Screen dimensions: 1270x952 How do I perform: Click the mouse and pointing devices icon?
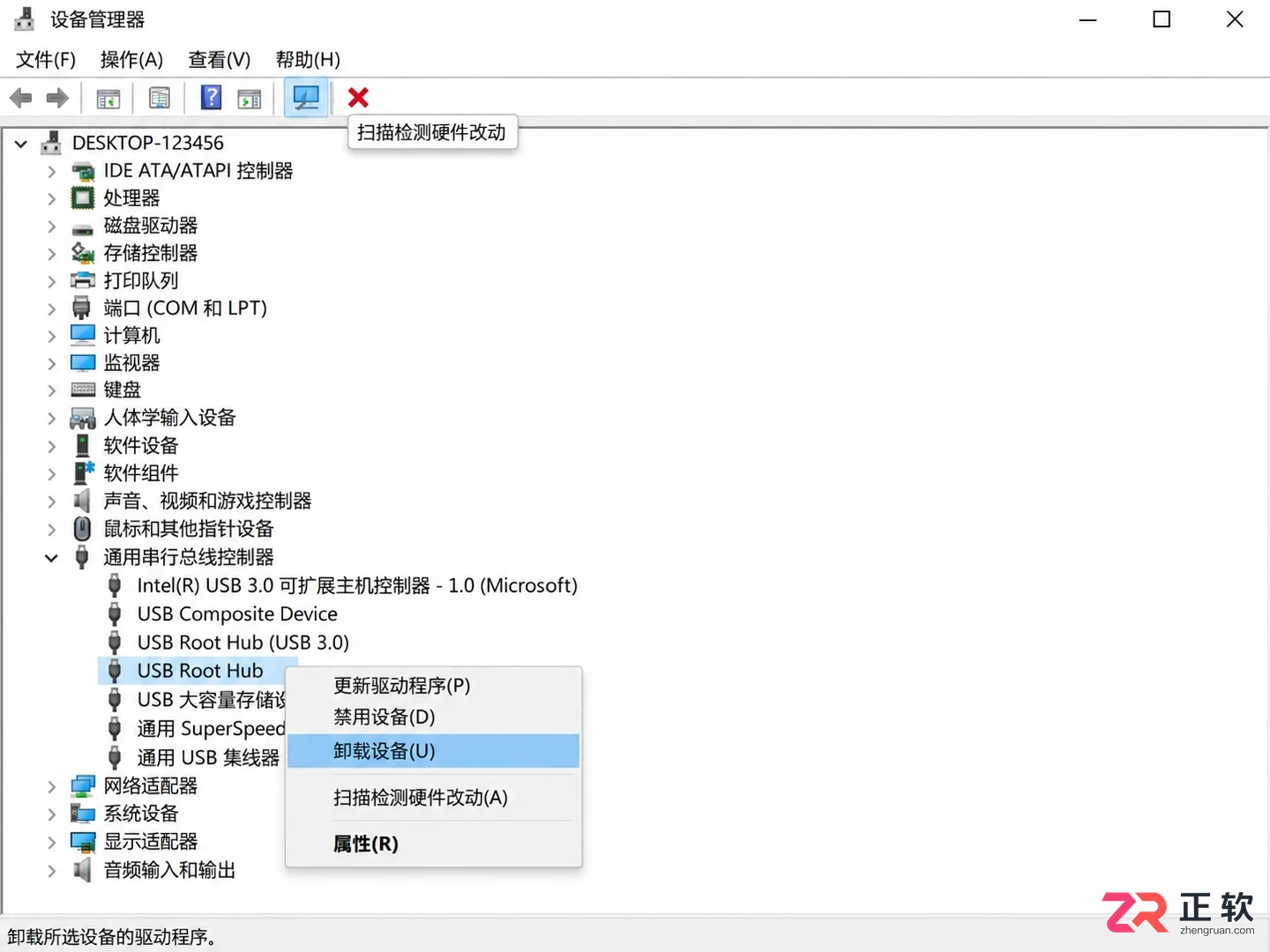click(x=82, y=529)
